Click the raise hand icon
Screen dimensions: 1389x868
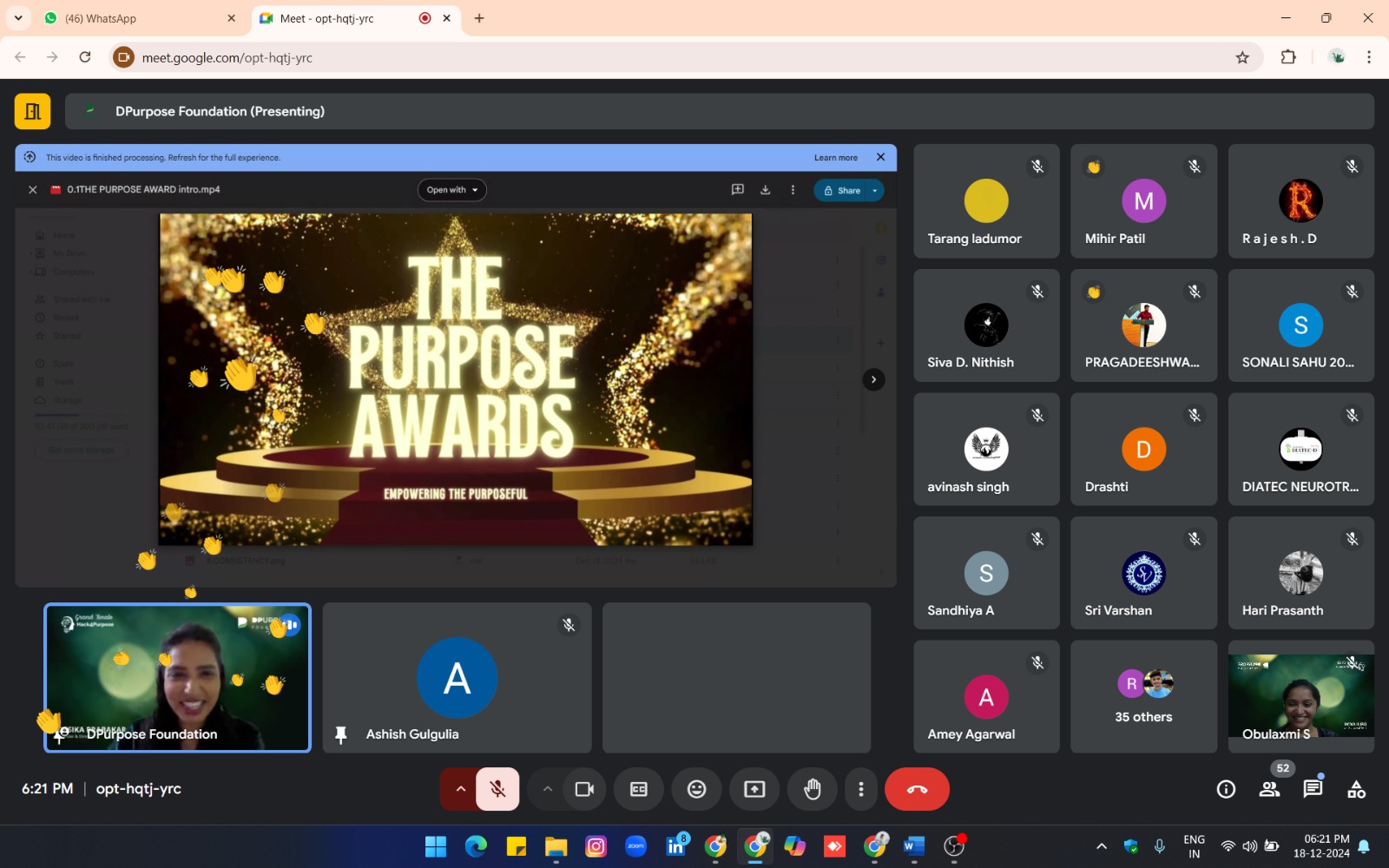812,789
